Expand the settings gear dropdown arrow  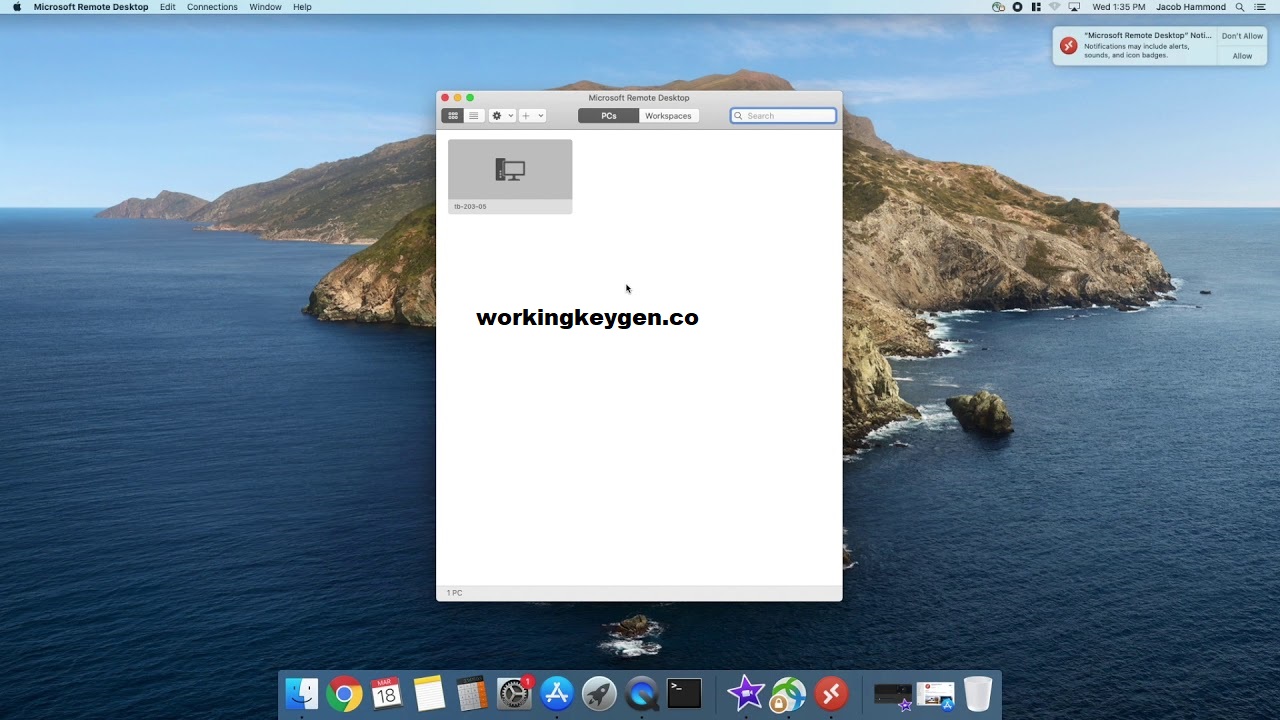coord(508,115)
